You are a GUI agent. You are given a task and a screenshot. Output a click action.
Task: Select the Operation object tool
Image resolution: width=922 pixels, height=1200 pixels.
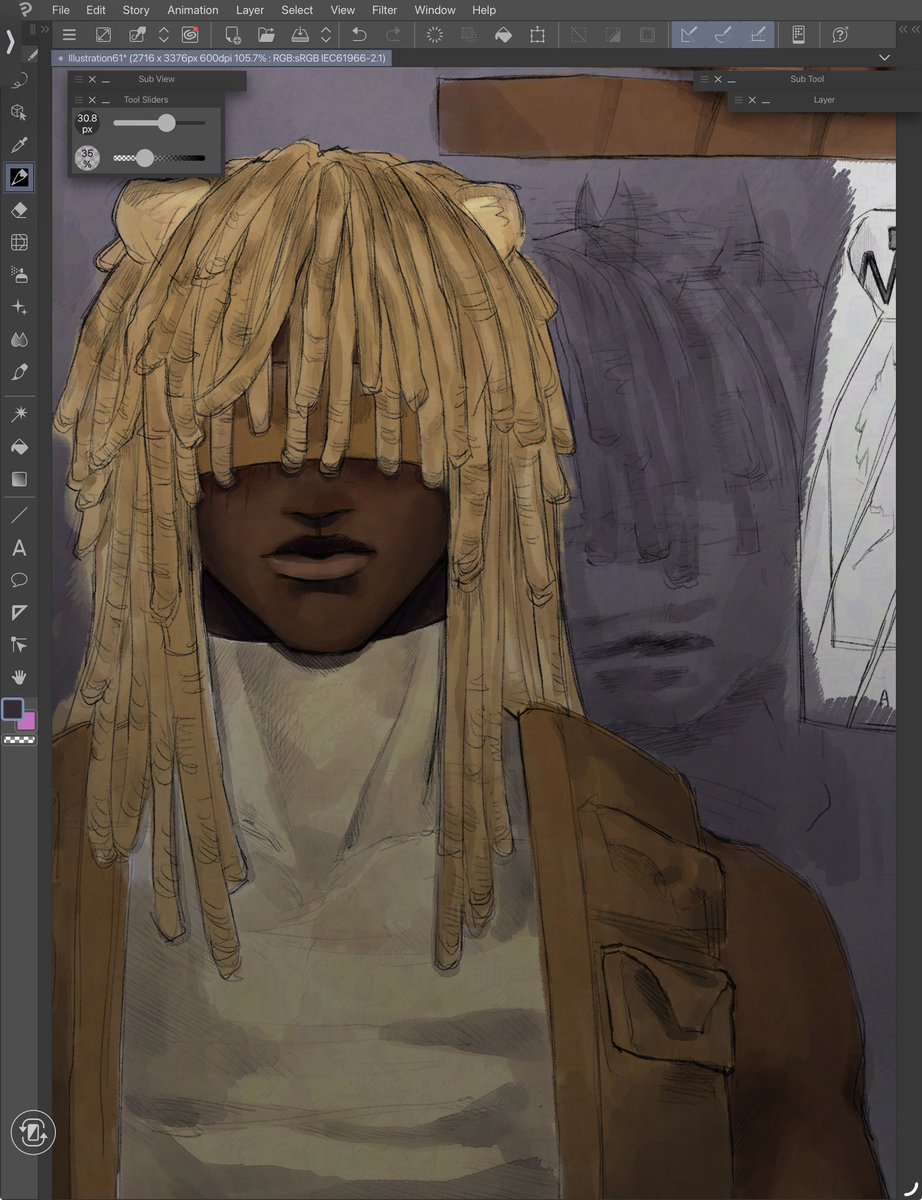point(19,113)
